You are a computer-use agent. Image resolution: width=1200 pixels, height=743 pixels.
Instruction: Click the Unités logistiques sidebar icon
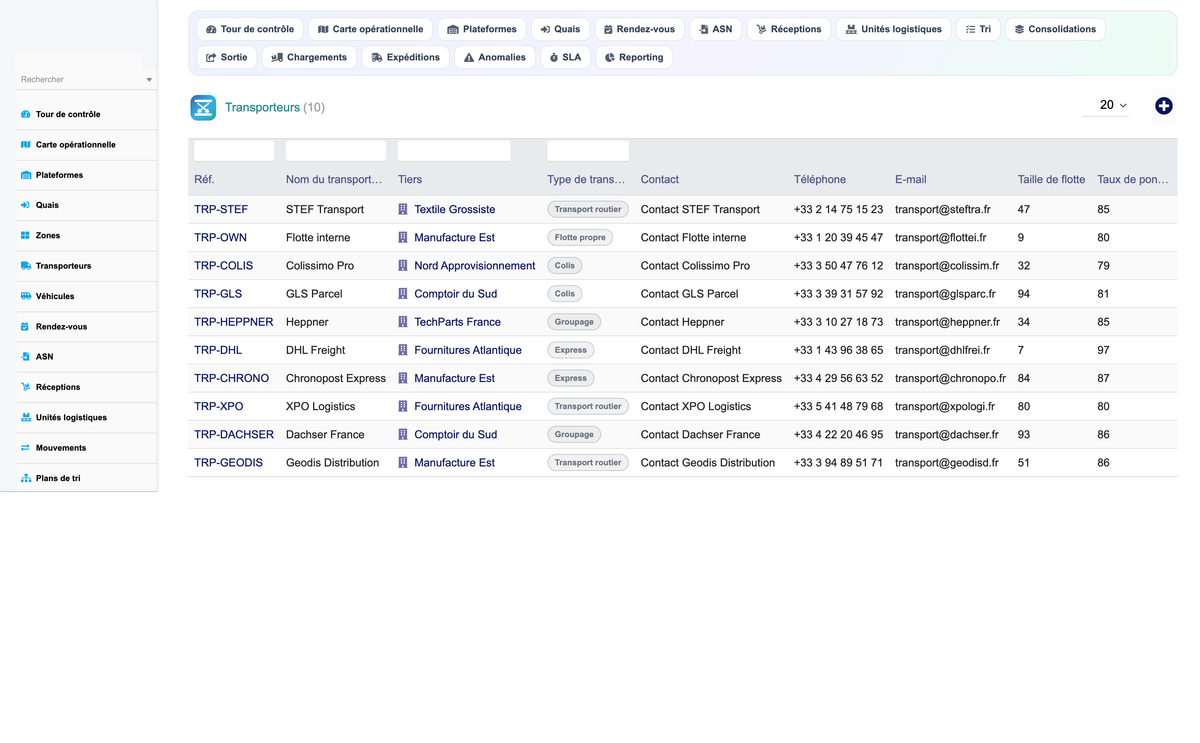click(x=26, y=418)
